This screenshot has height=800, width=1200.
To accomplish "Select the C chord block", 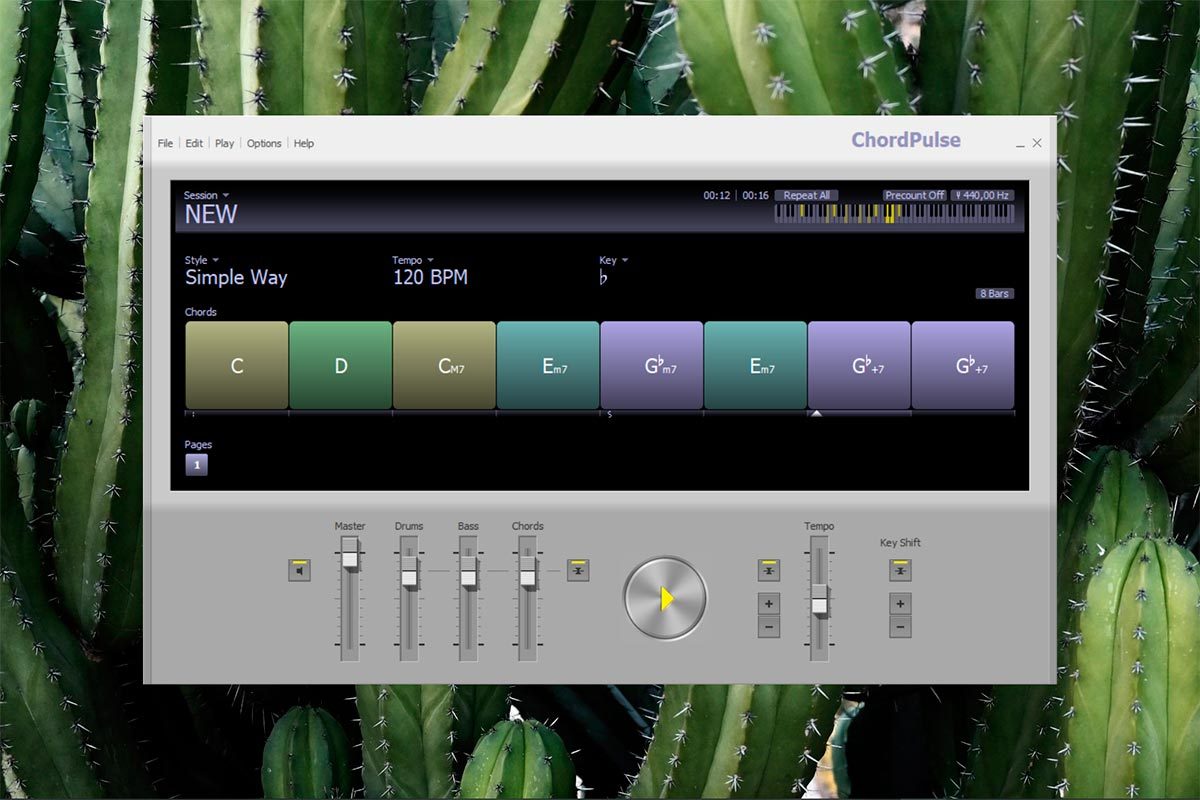I will (237, 365).
